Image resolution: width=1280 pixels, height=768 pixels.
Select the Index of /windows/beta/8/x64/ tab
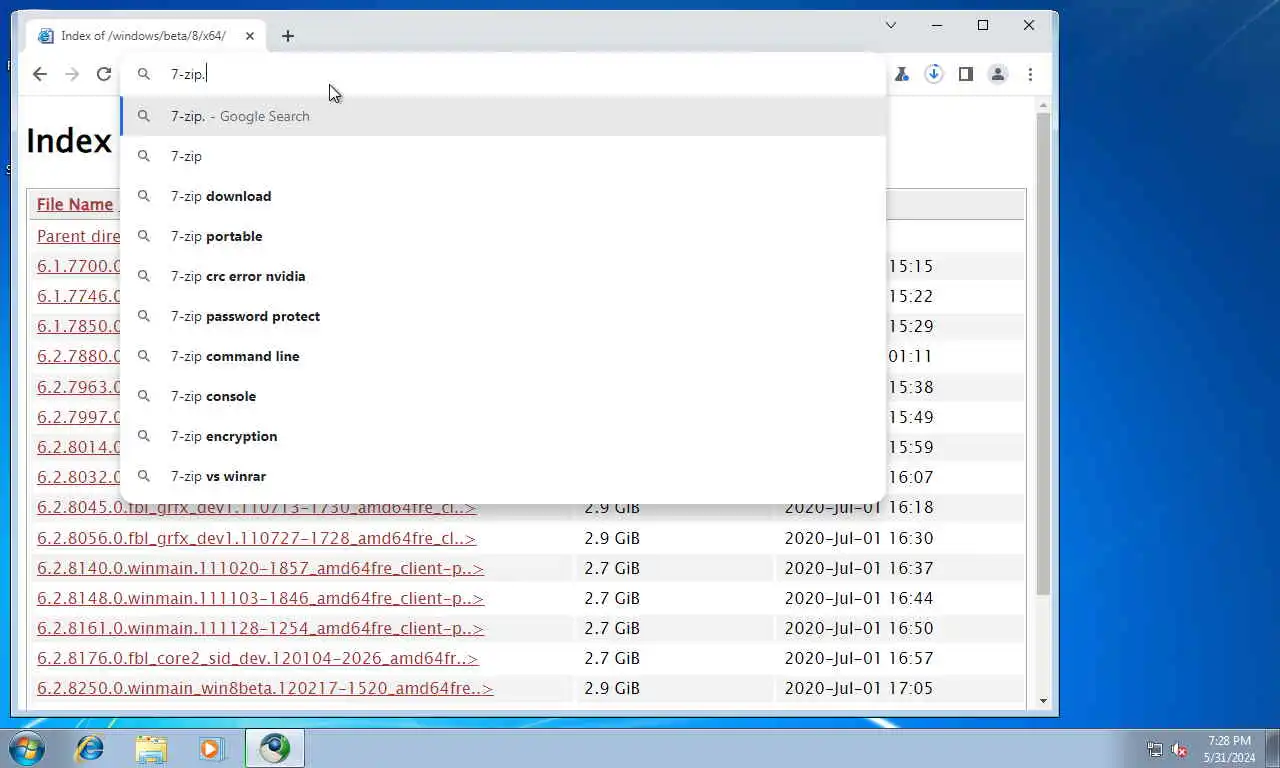click(147, 36)
